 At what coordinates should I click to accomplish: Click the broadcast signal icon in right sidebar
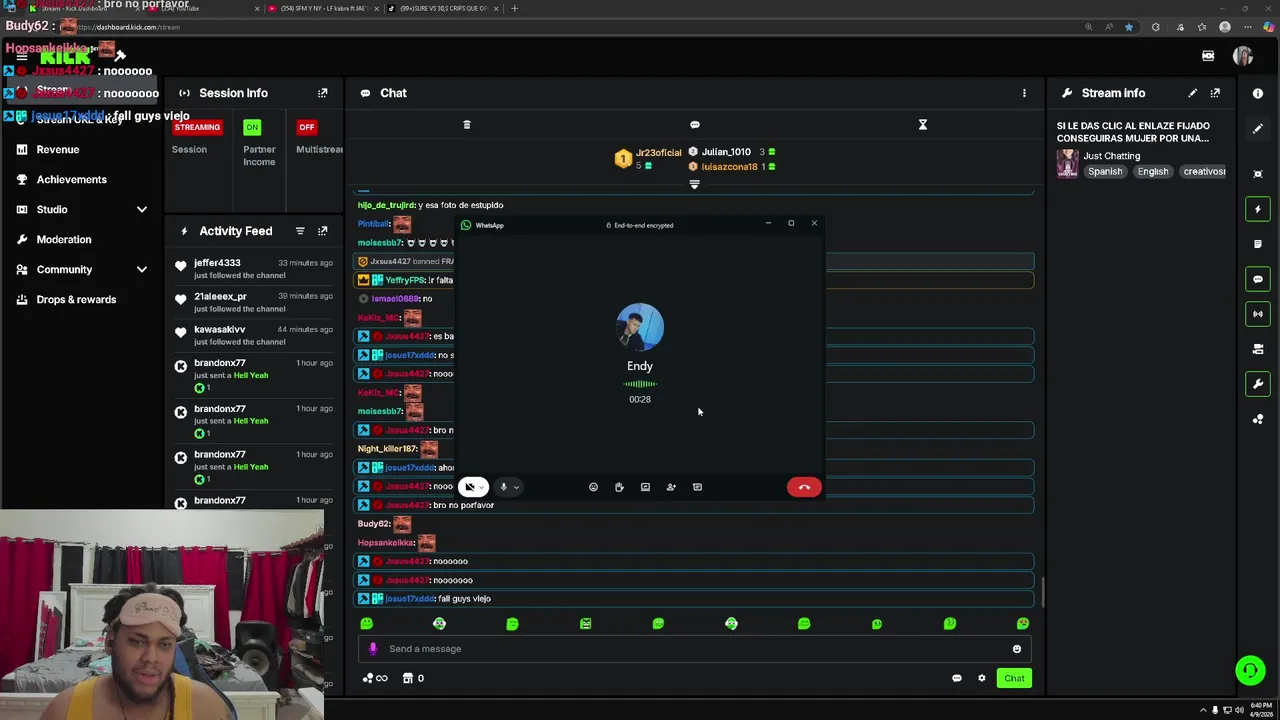[x=1258, y=314]
